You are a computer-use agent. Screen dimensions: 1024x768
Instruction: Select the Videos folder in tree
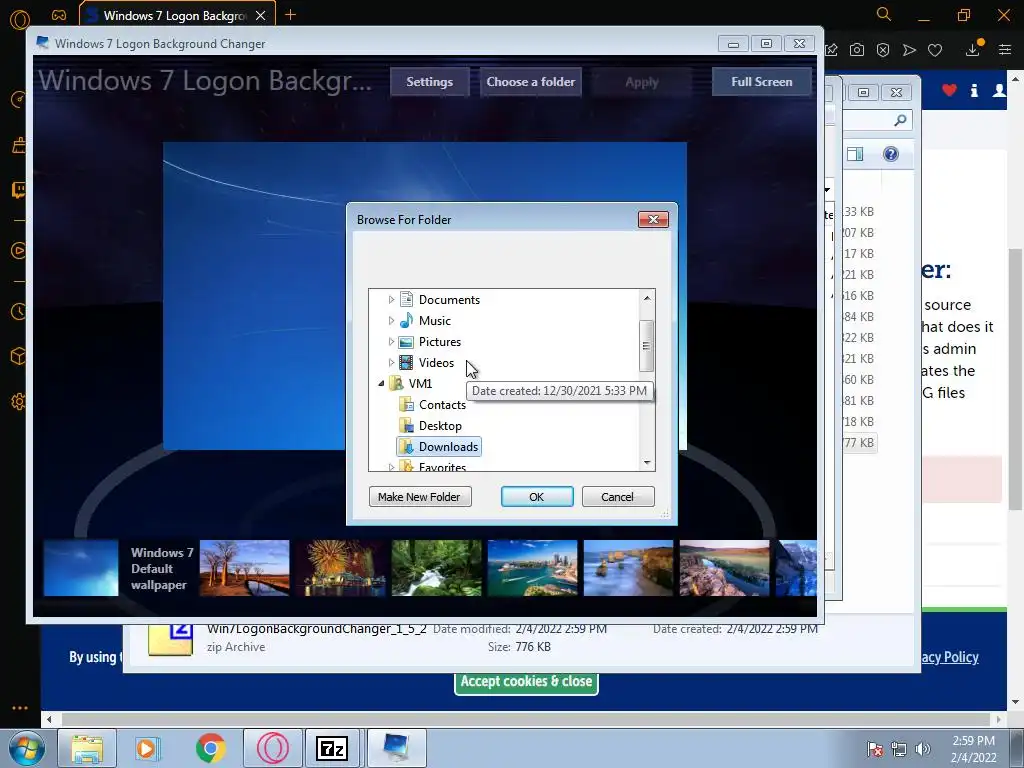436,362
